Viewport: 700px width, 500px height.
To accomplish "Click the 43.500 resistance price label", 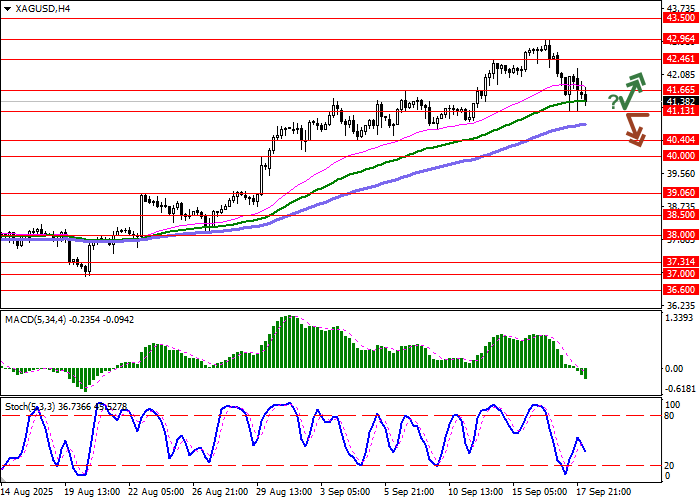I will click(x=680, y=17).
